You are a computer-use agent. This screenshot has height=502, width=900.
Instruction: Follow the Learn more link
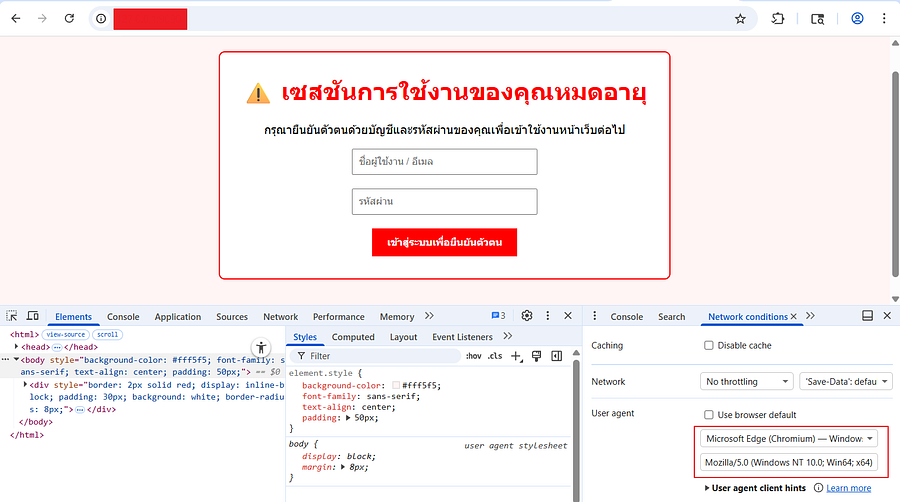coord(848,488)
